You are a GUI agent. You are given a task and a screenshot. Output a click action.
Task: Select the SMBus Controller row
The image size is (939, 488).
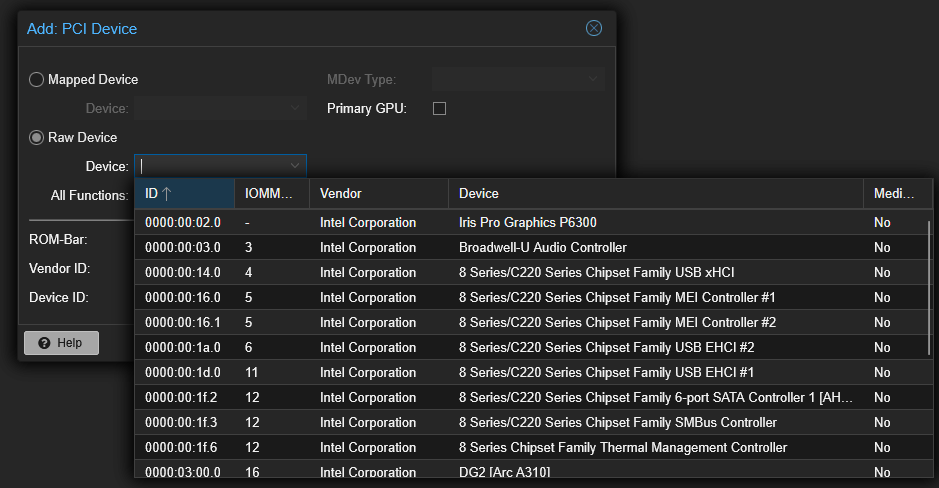[x=531, y=422]
